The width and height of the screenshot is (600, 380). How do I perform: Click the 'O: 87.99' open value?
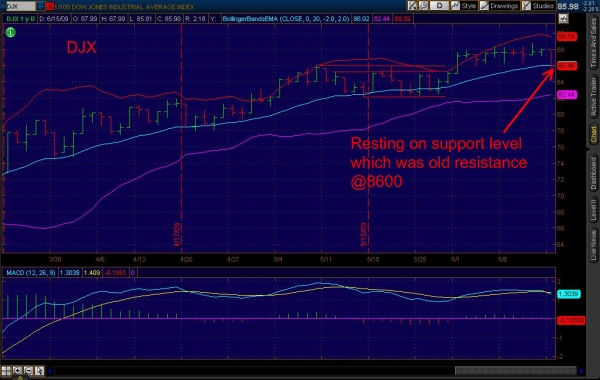[x=84, y=18]
